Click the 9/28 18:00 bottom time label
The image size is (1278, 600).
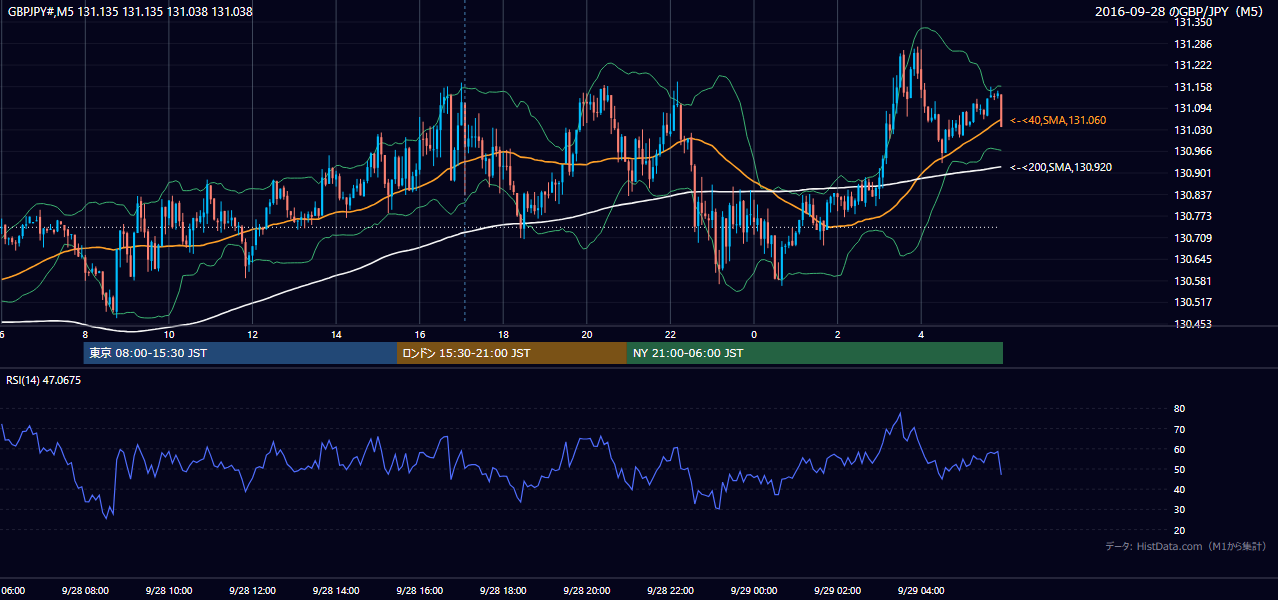tap(504, 591)
